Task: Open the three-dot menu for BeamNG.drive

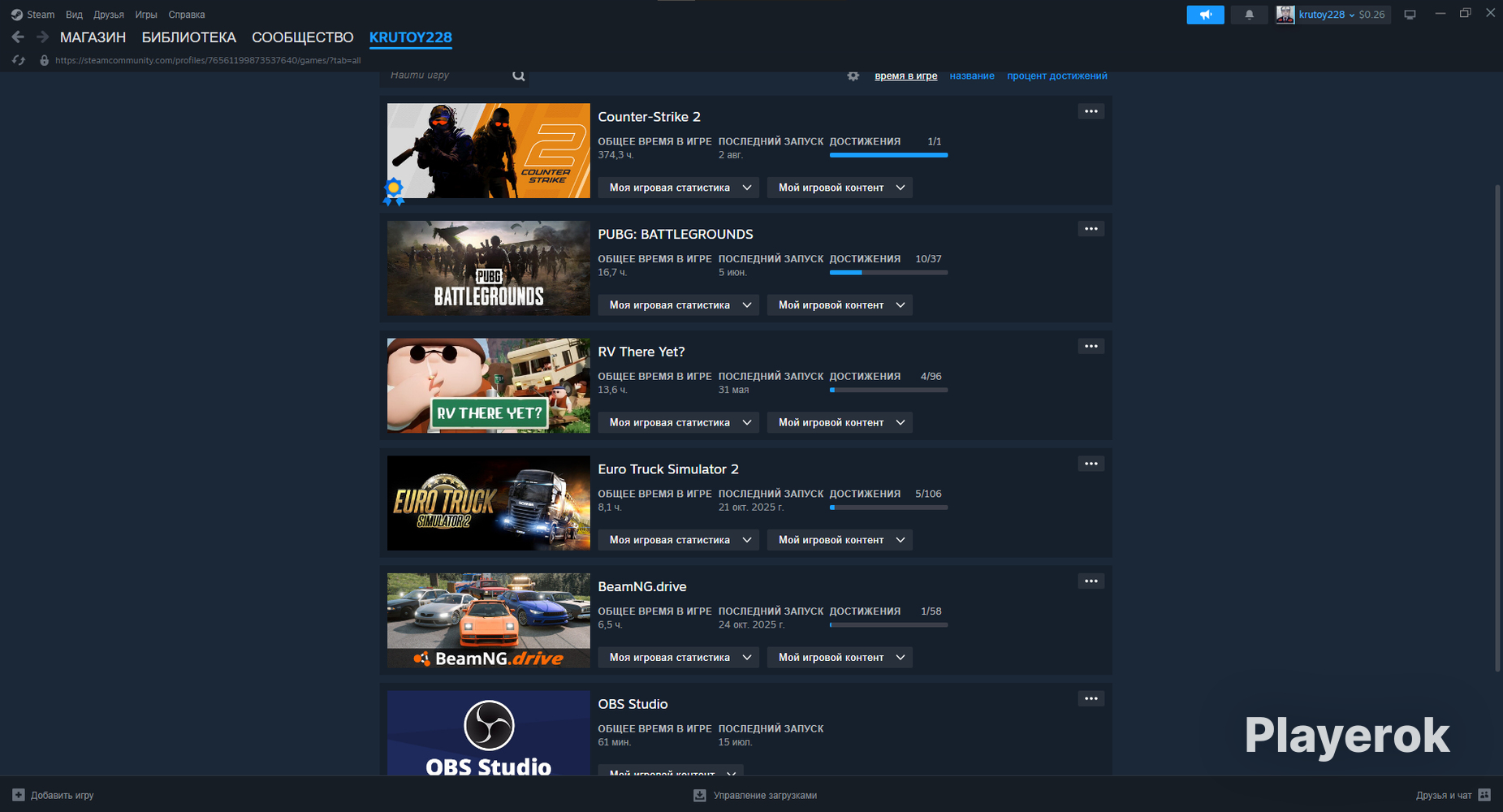Action: 1091,581
